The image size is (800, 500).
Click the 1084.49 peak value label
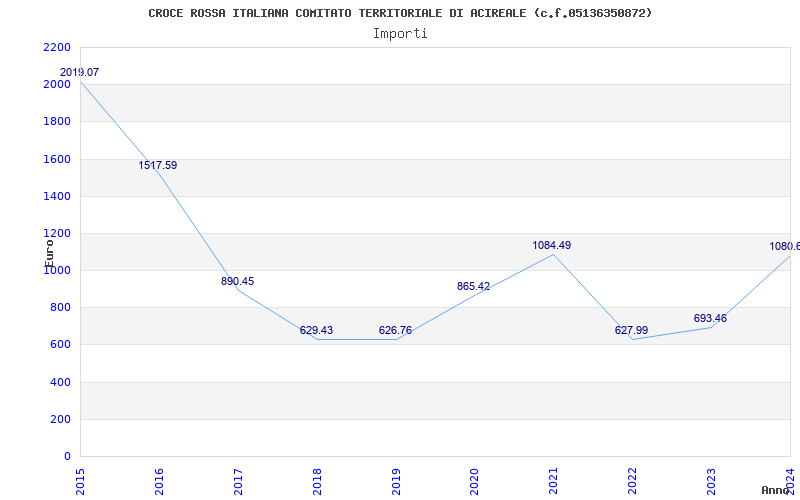click(552, 245)
